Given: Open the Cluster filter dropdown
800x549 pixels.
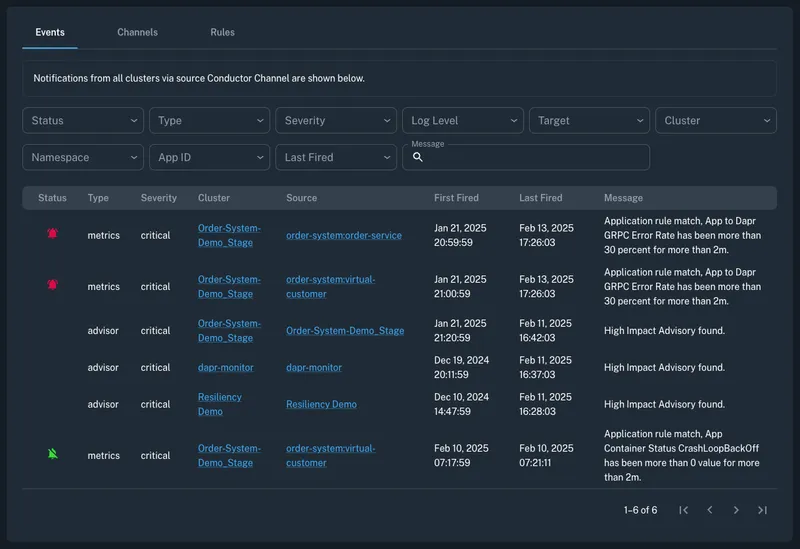Looking at the screenshot, I should pyautogui.click(x=716, y=121).
